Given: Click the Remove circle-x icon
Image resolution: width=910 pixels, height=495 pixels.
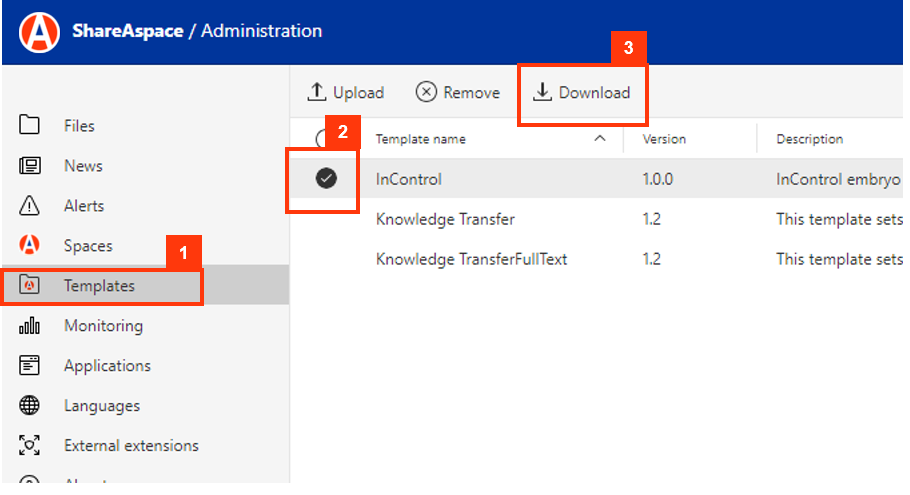Looking at the screenshot, I should pyautogui.click(x=426, y=92).
